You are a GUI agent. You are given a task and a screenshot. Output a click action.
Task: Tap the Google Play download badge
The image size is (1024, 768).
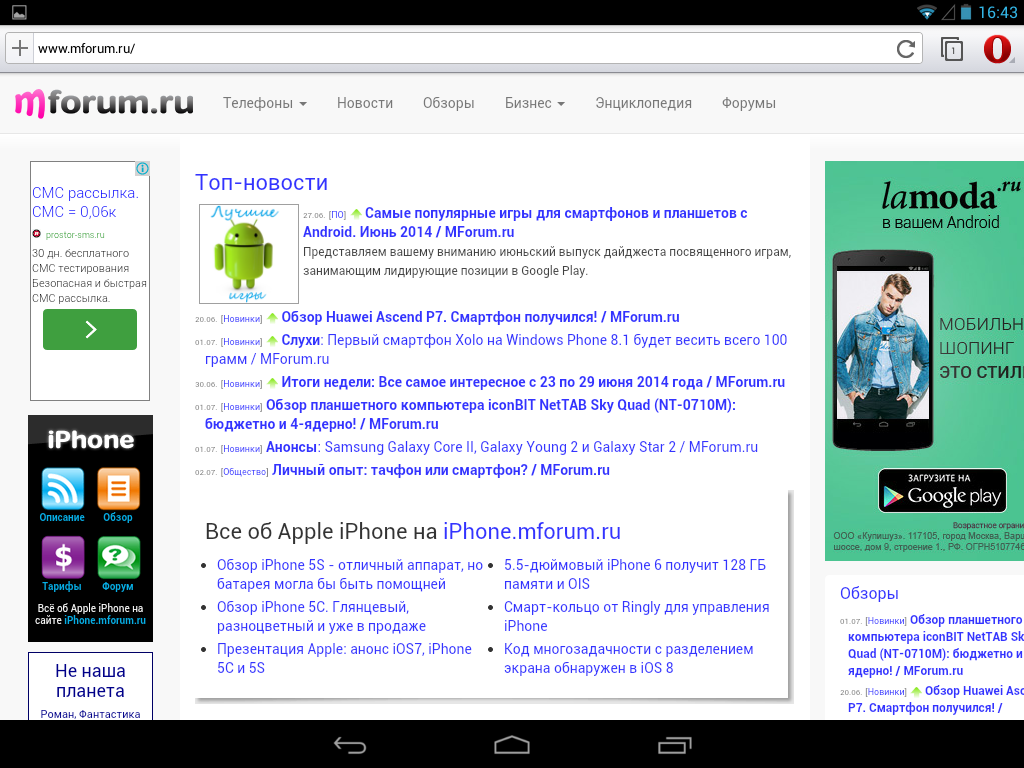(942, 490)
